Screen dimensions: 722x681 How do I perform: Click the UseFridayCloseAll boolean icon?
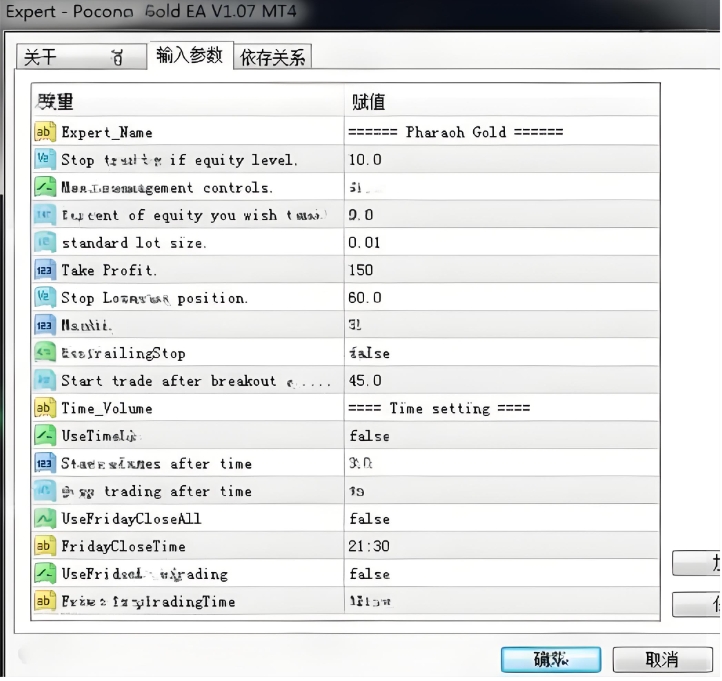[45, 519]
